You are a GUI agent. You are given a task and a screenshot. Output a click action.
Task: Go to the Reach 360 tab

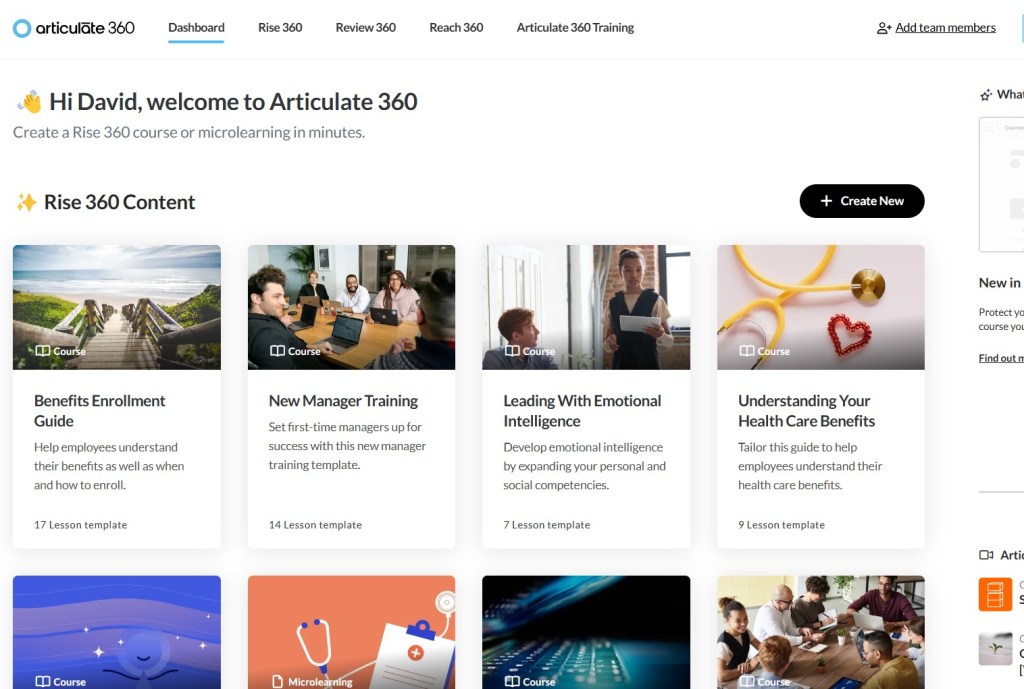[456, 27]
